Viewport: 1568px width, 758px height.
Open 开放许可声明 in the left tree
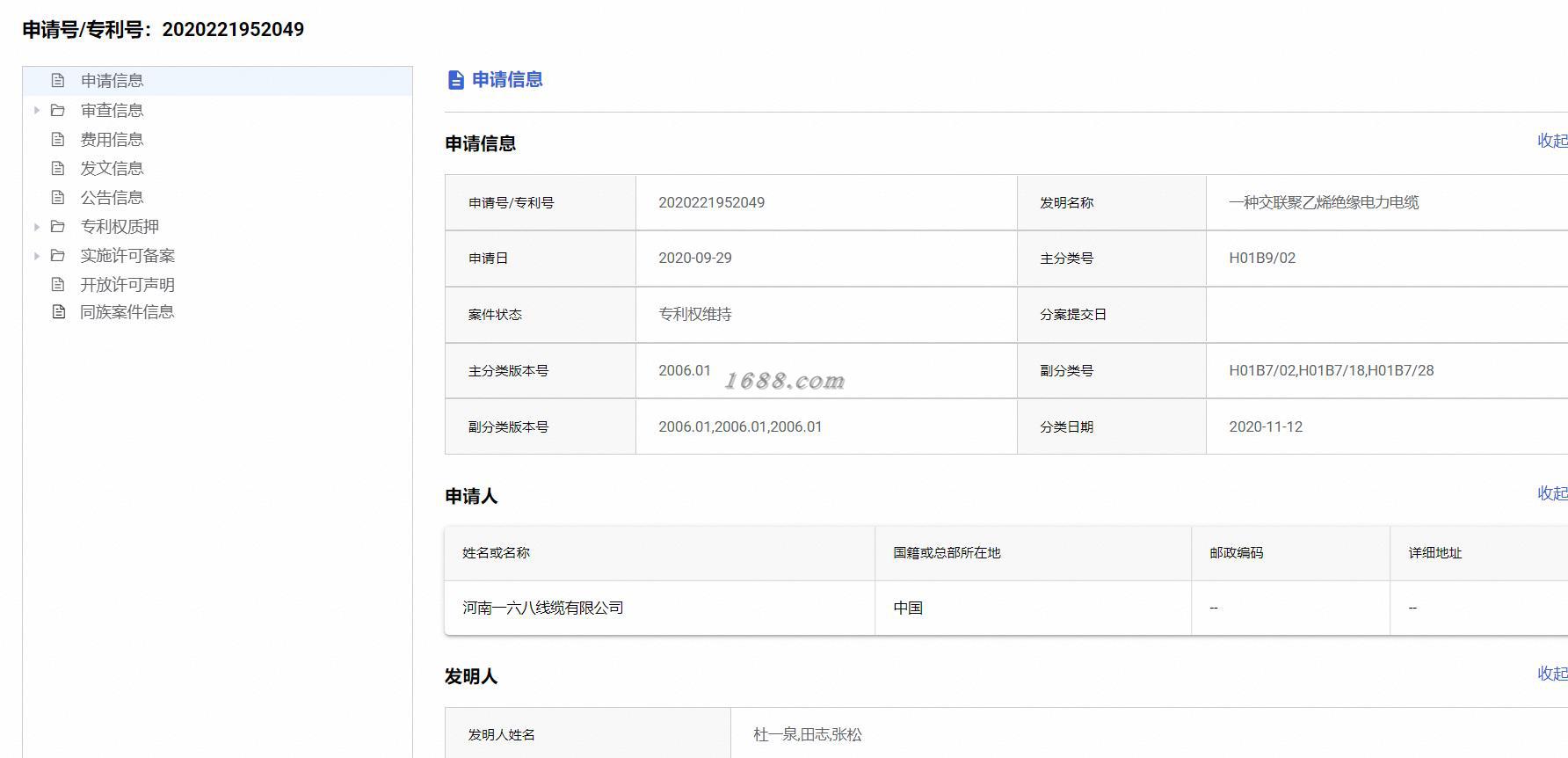pos(127,284)
